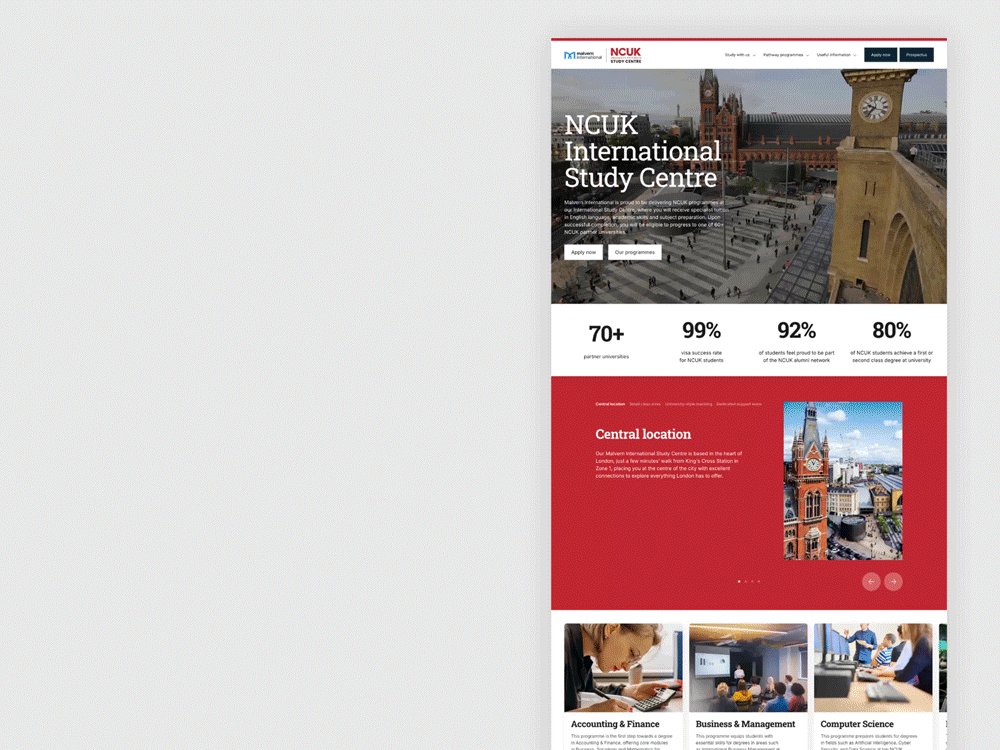Select the third carousel pagination dot
Screen dimensions: 1000x750
pos(752,582)
